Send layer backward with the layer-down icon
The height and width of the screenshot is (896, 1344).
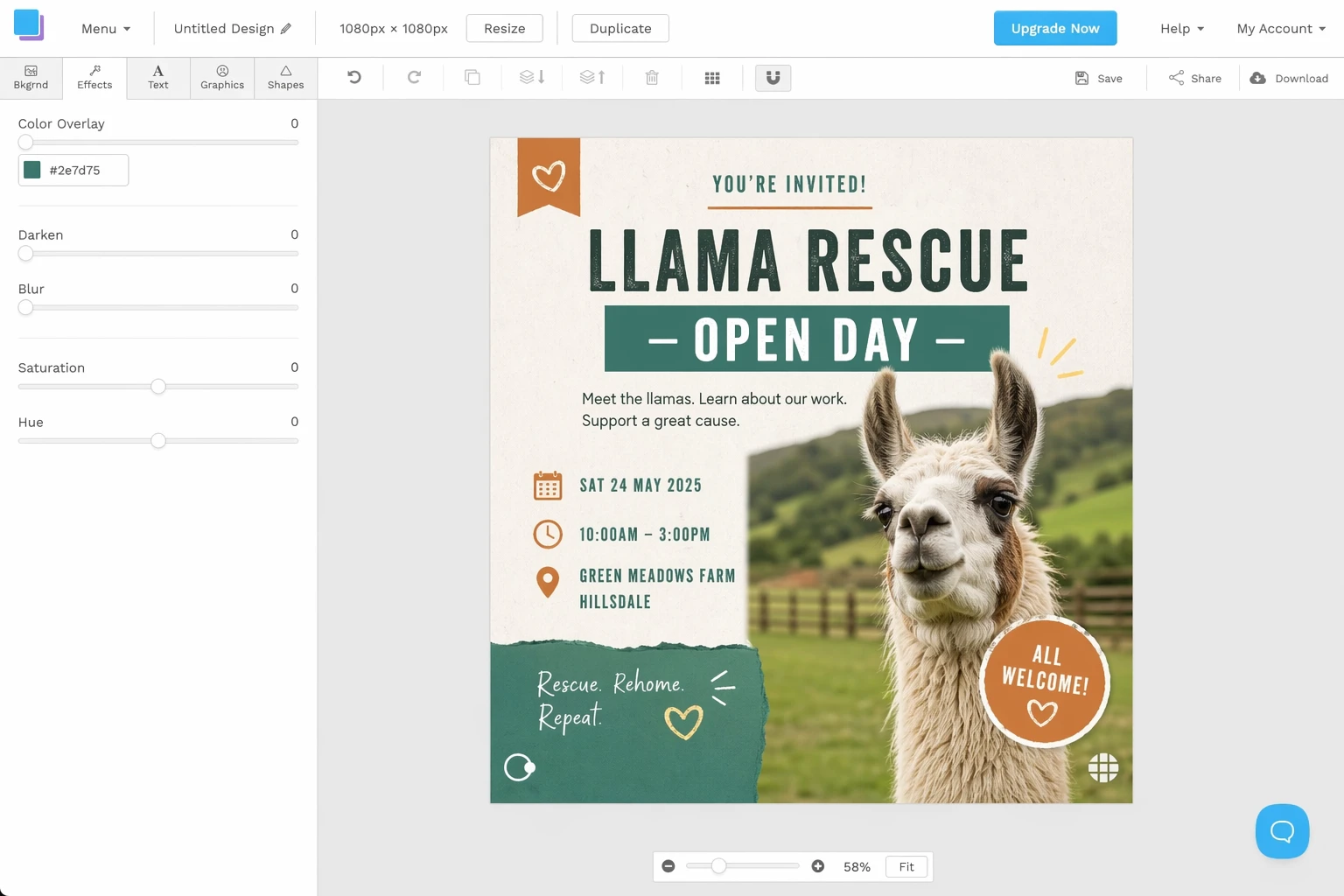[532, 78]
